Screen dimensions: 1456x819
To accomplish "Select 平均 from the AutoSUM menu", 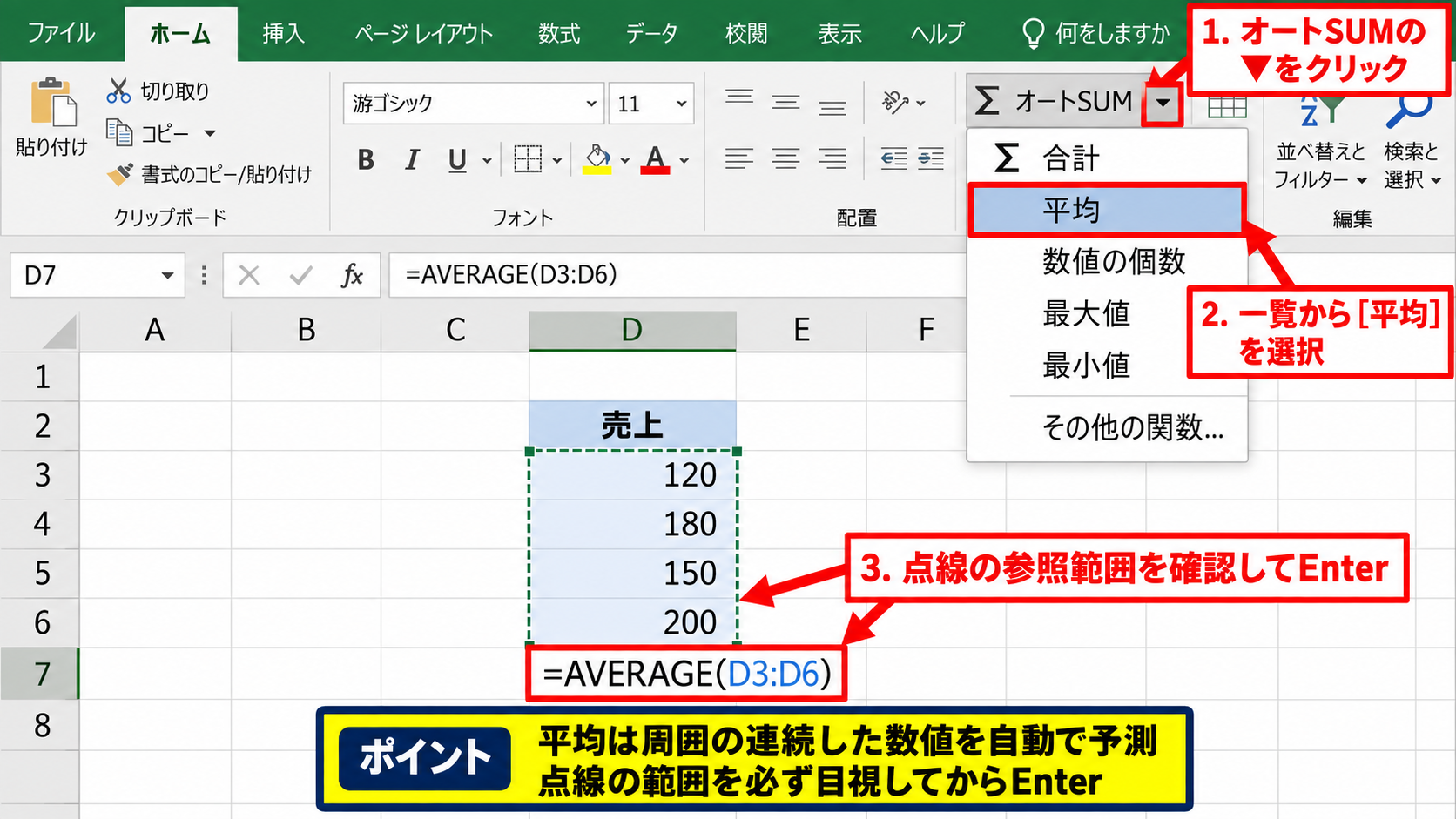I will [x=1107, y=210].
